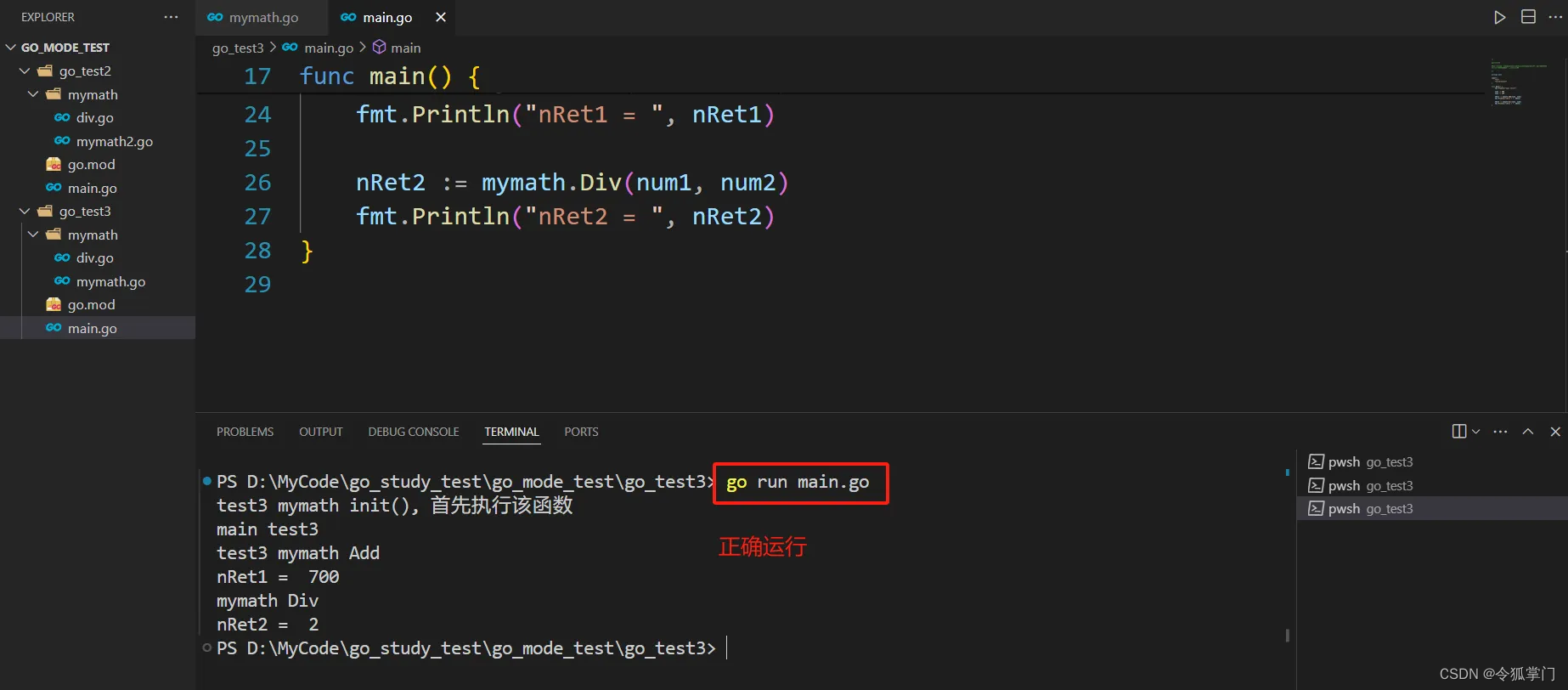The image size is (1568, 690).
Task: Open the terminal panel ellipsis menu
Action: coord(1501,432)
